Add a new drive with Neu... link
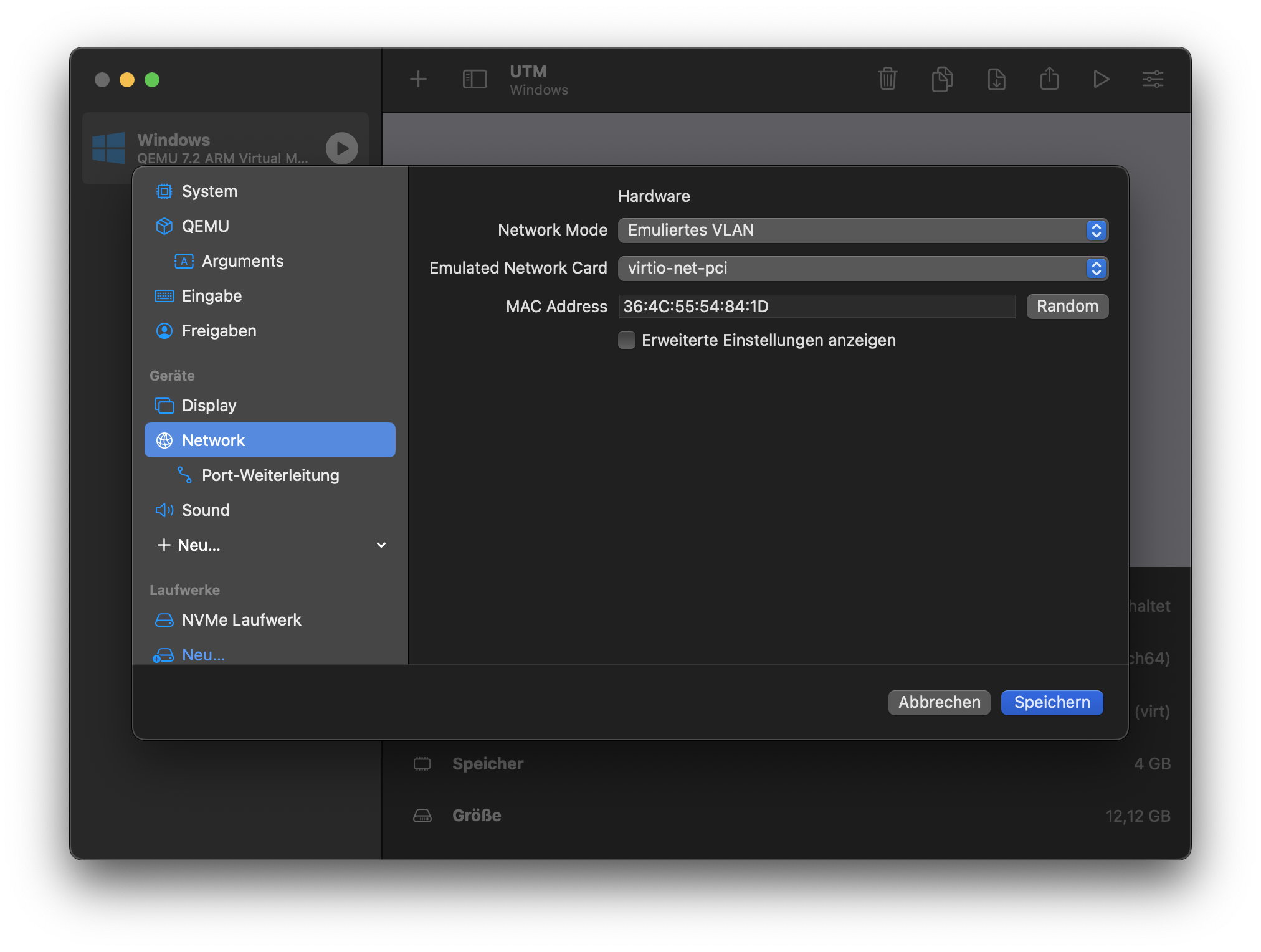Screen dimensions: 1261x952 click(x=203, y=655)
